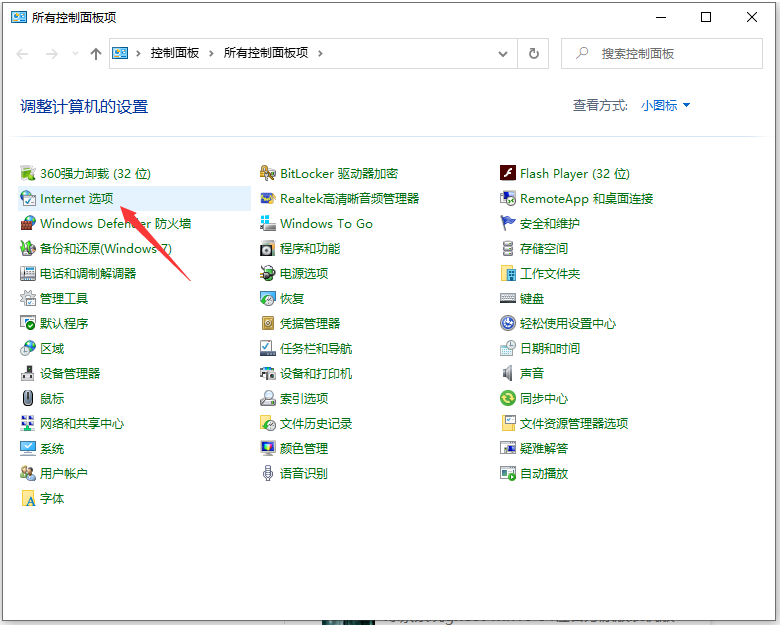Open the 键盘 icon
Screen dimensions: 780x625
(508, 299)
